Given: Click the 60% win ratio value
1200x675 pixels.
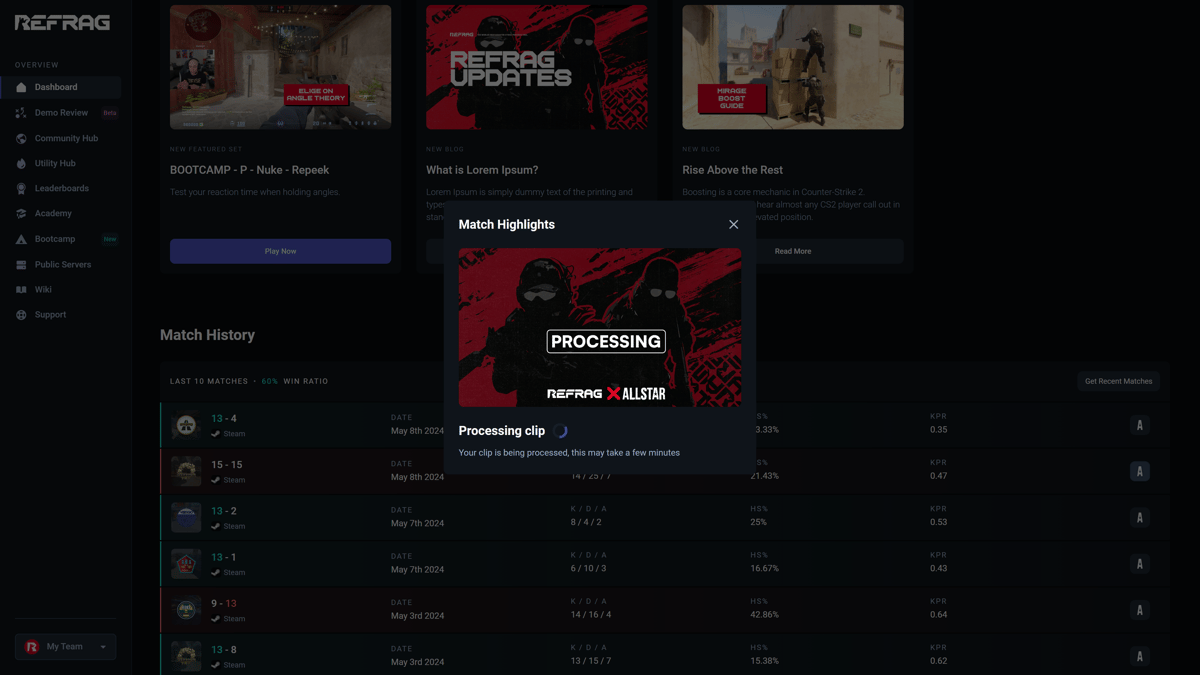Looking at the screenshot, I should click(x=269, y=381).
